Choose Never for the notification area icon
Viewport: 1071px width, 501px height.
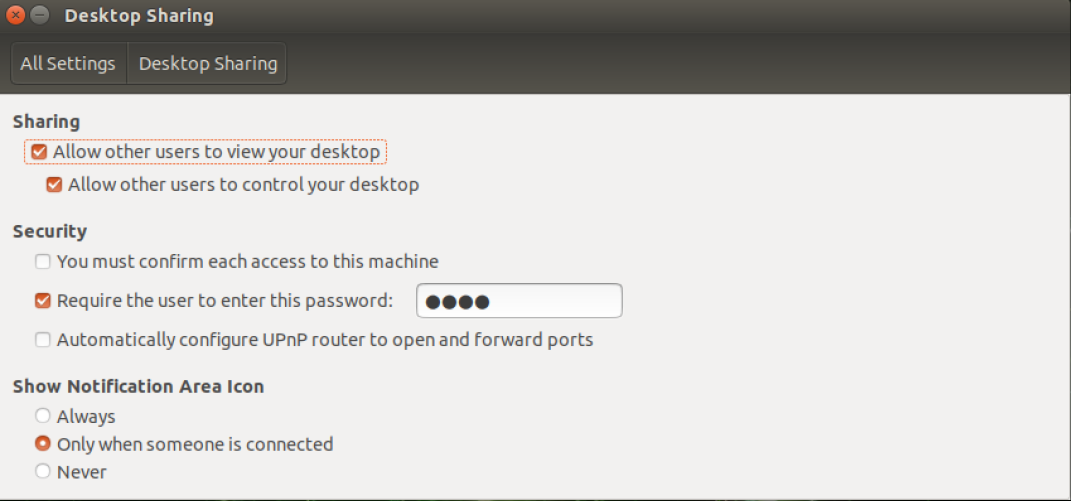coord(43,471)
